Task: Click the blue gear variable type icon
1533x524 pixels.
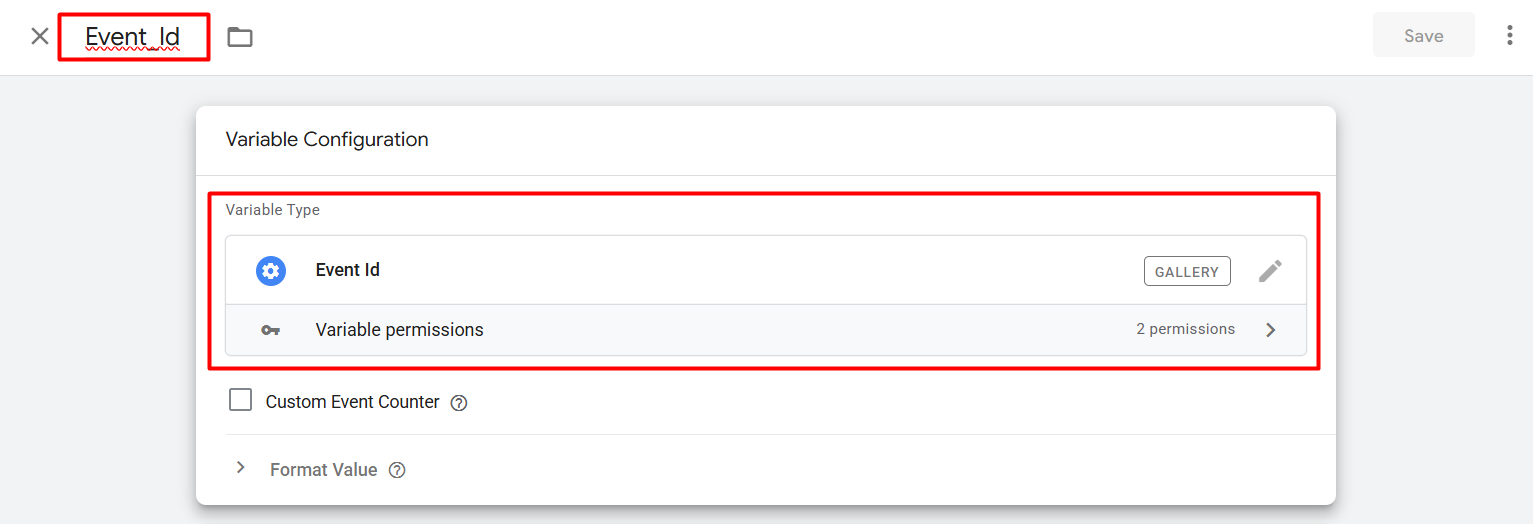Action: coord(271,271)
